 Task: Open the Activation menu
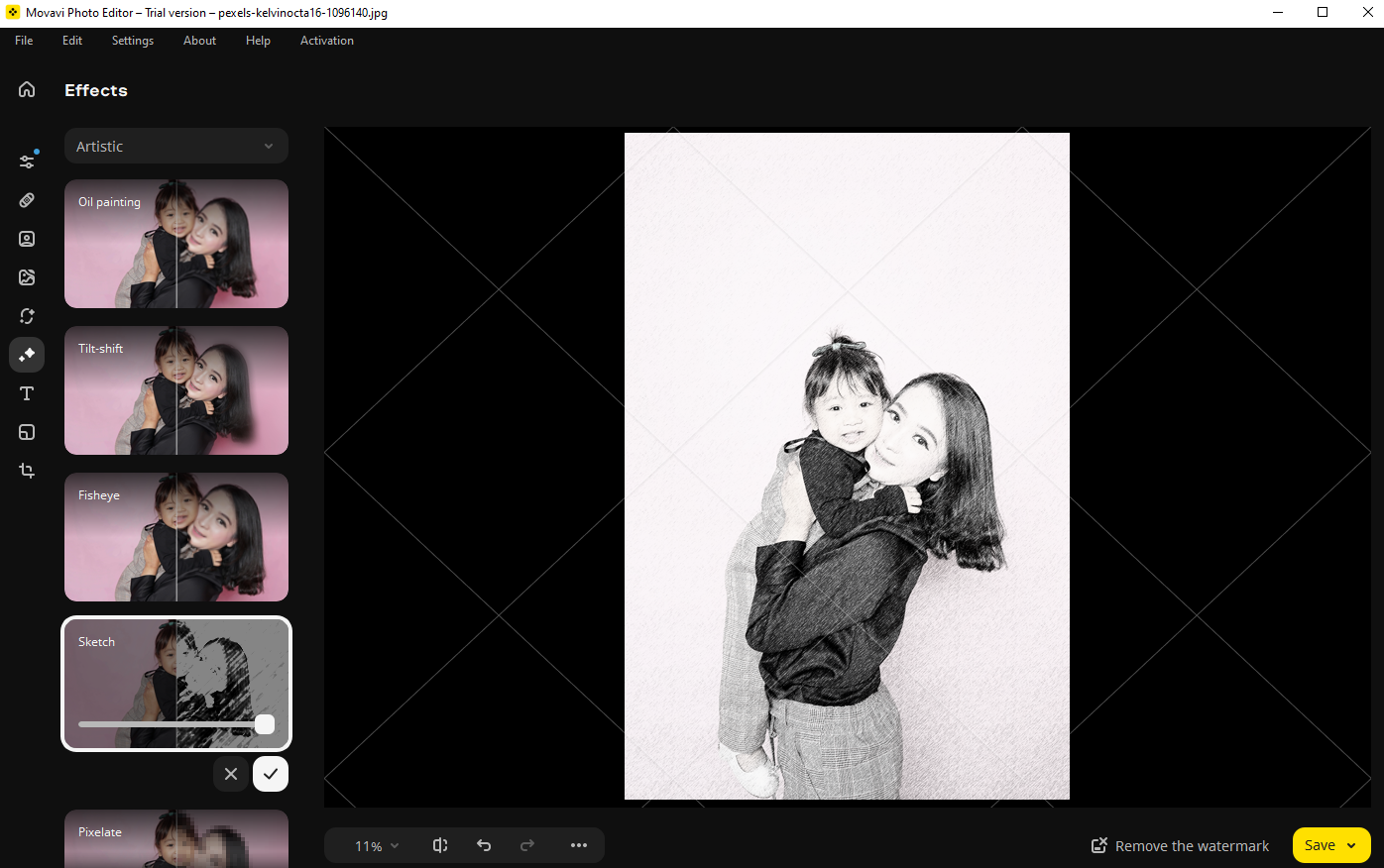click(x=326, y=41)
